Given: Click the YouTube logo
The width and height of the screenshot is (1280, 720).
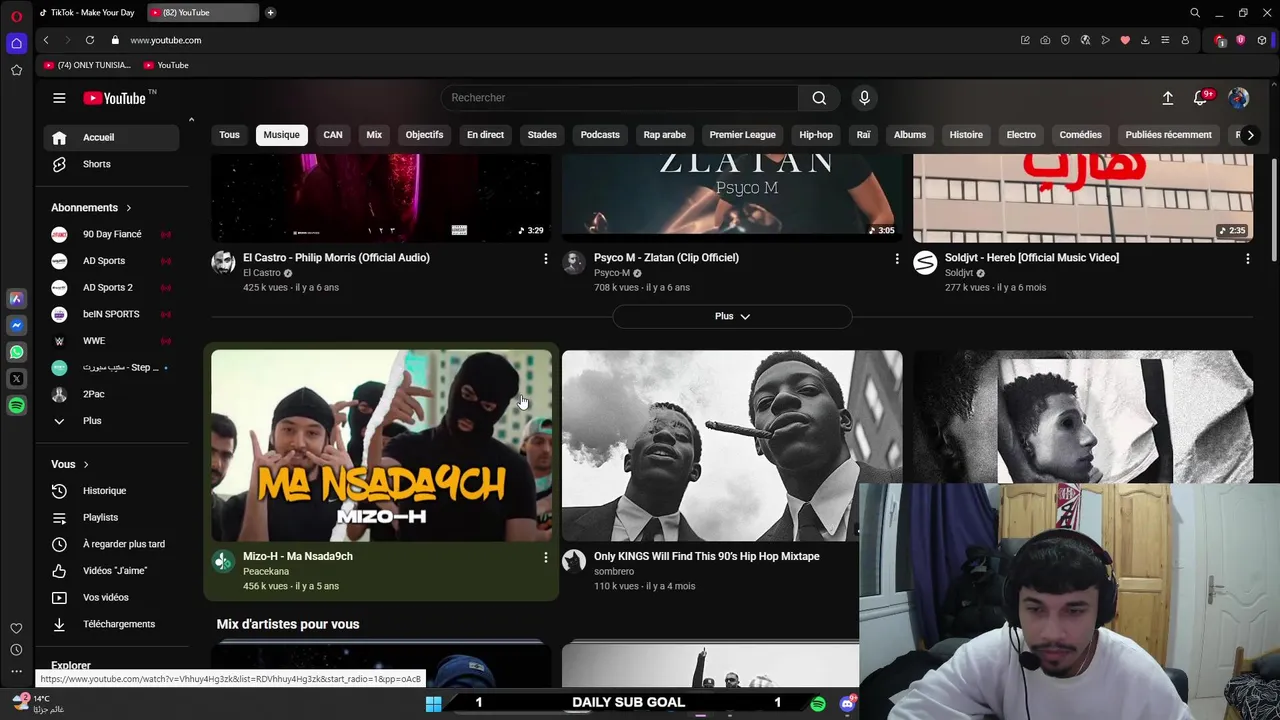Looking at the screenshot, I should 115,98.
